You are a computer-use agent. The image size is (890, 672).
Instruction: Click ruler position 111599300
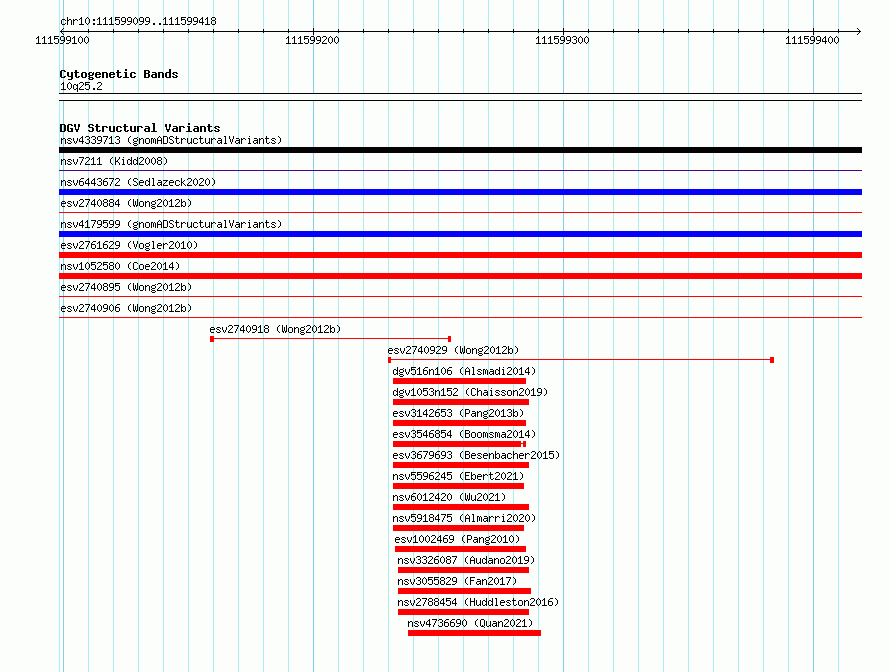coord(562,40)
